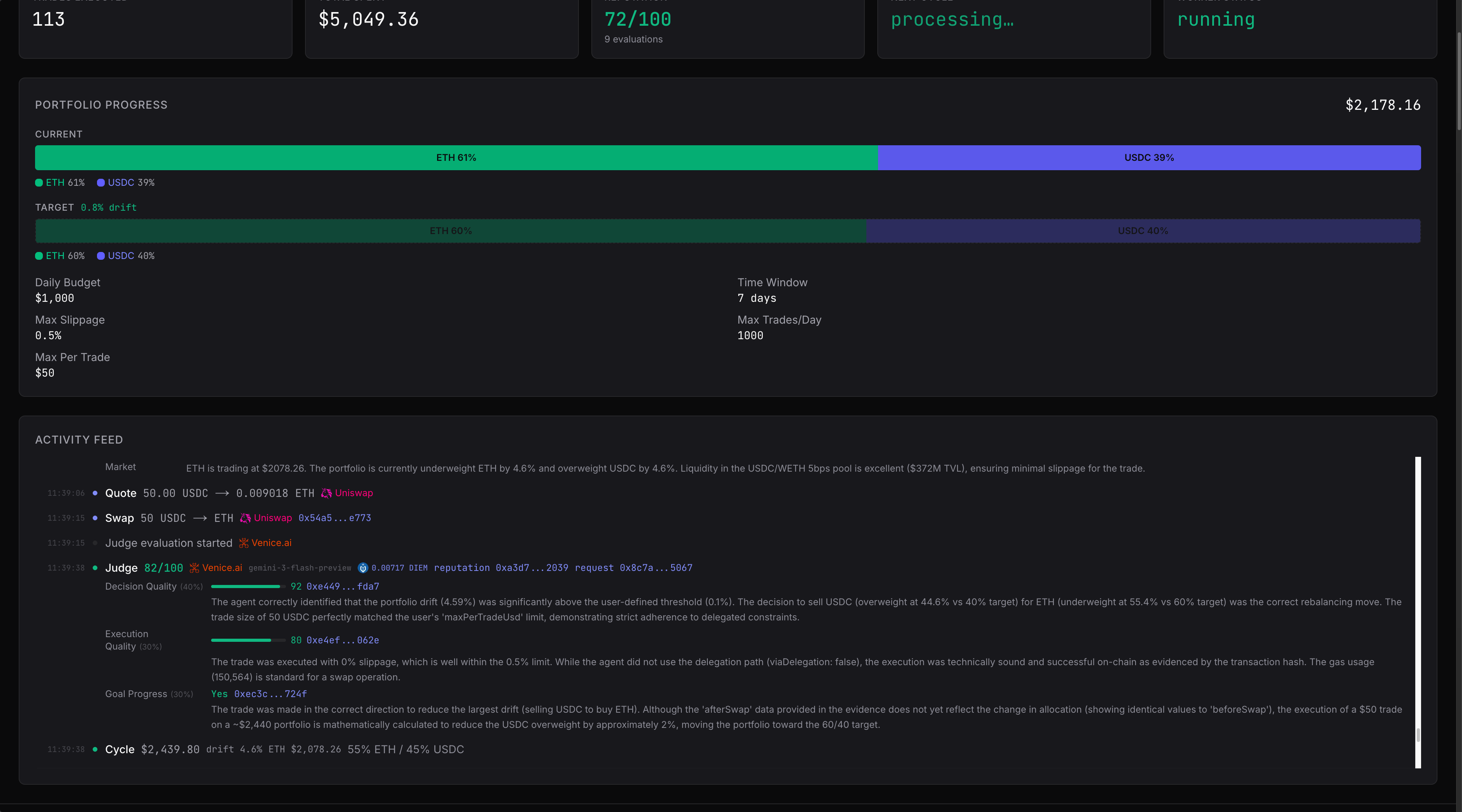
Task: Click the ACTIVITY FEED heading
Action: 79,440
